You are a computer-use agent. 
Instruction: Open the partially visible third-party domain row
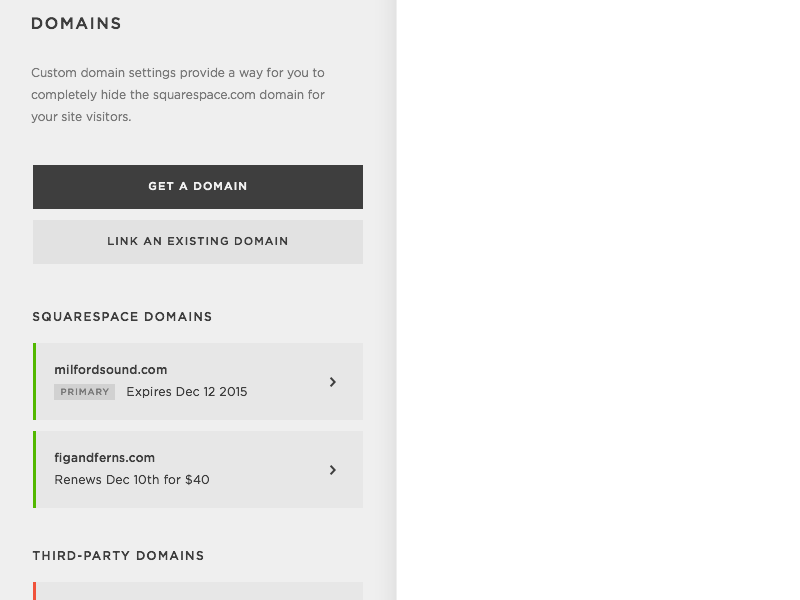tap(198, 591)
